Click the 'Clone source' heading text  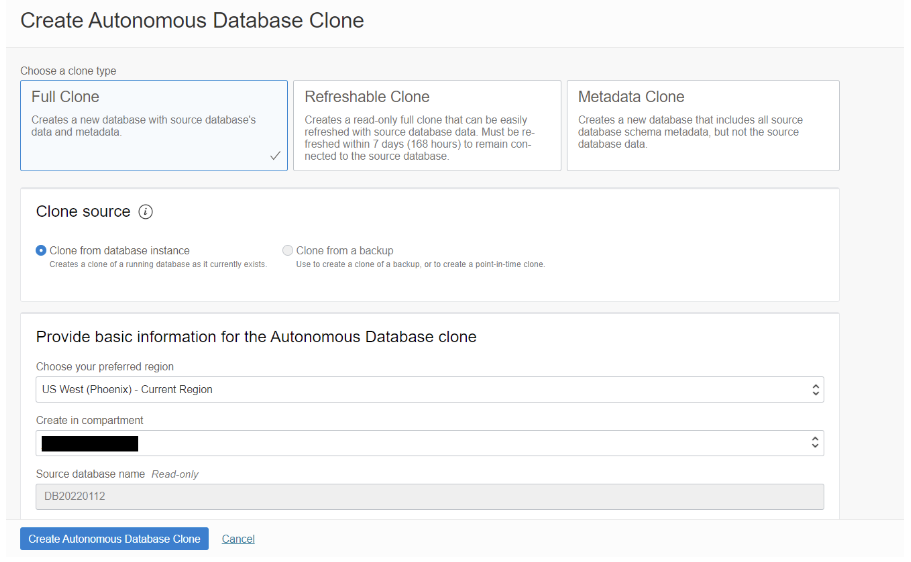click(x=83, y=212)
